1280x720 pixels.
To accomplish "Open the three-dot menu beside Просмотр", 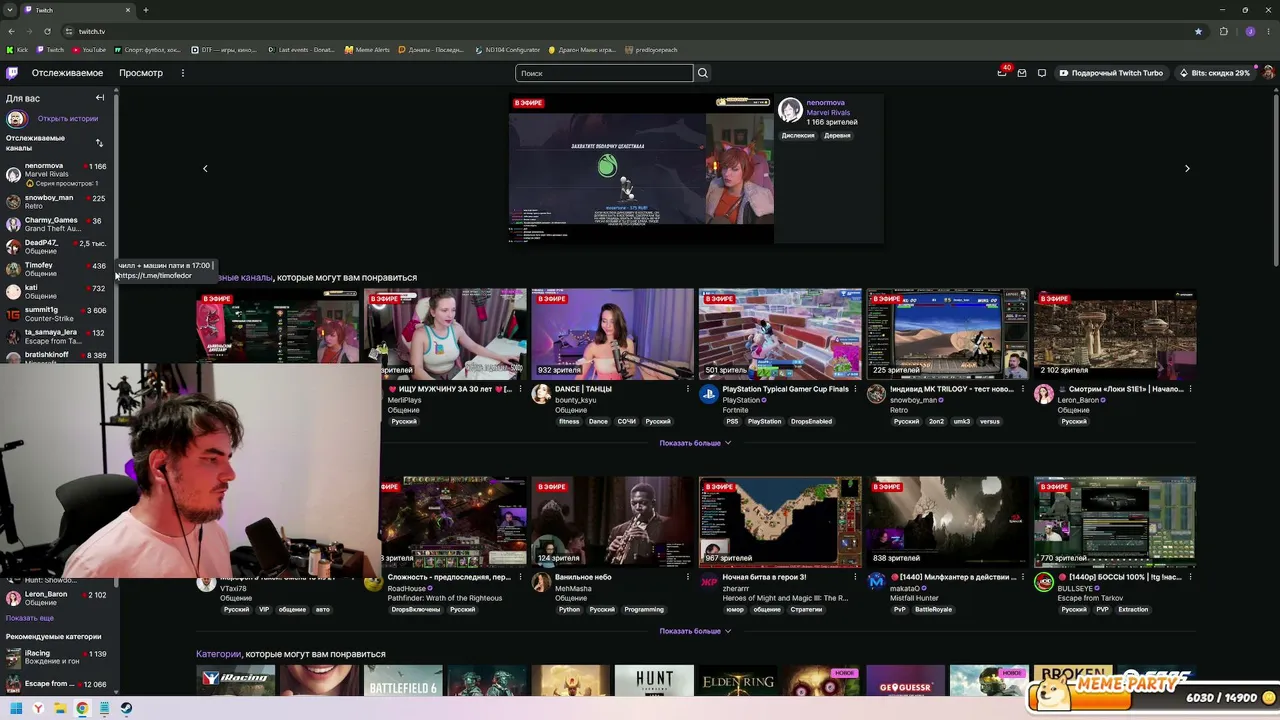I will click(x=182, y=73).
